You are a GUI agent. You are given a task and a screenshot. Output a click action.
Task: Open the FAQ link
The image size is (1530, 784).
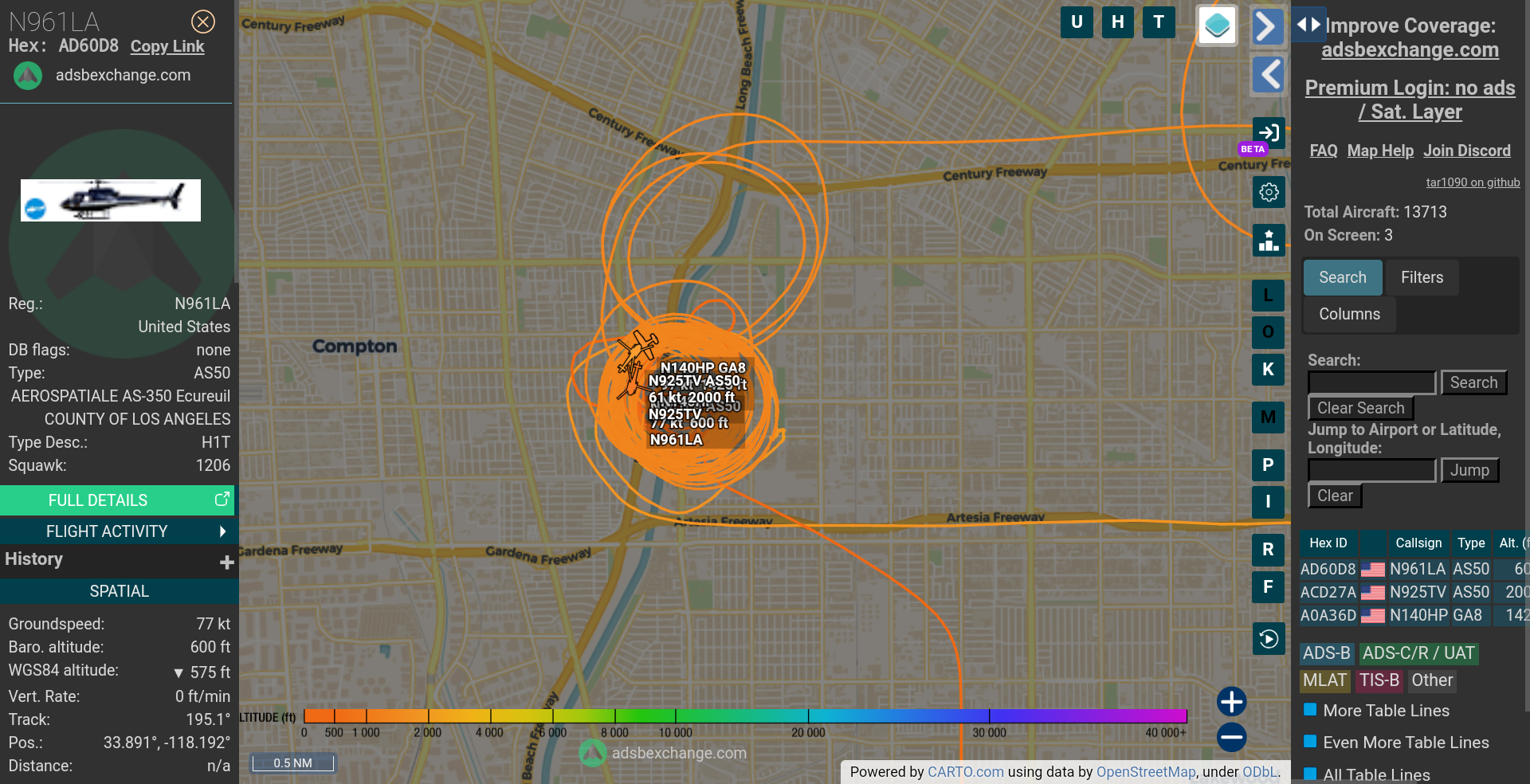coord(1324,151)
